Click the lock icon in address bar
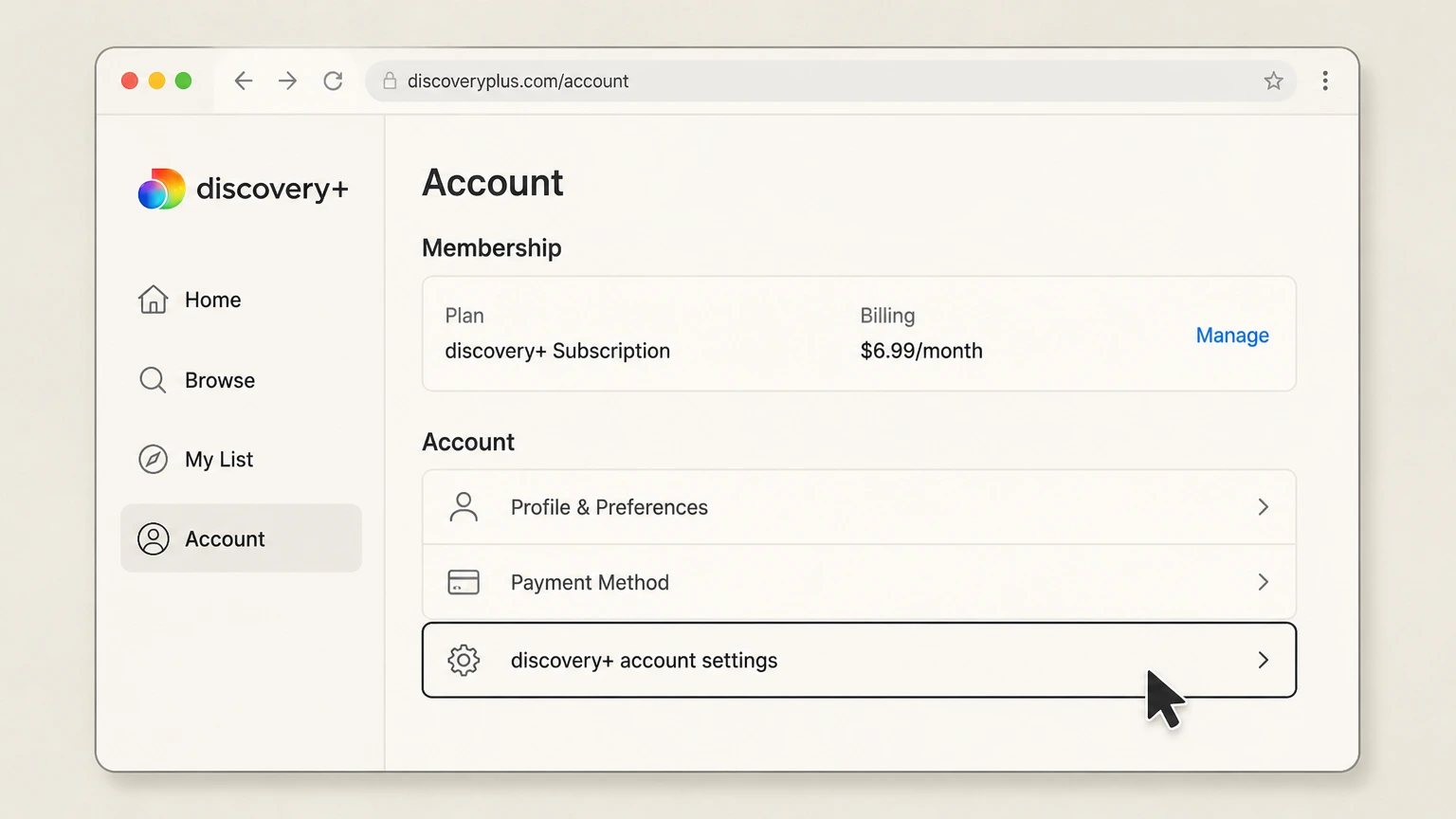 click(x=390, y=81)
